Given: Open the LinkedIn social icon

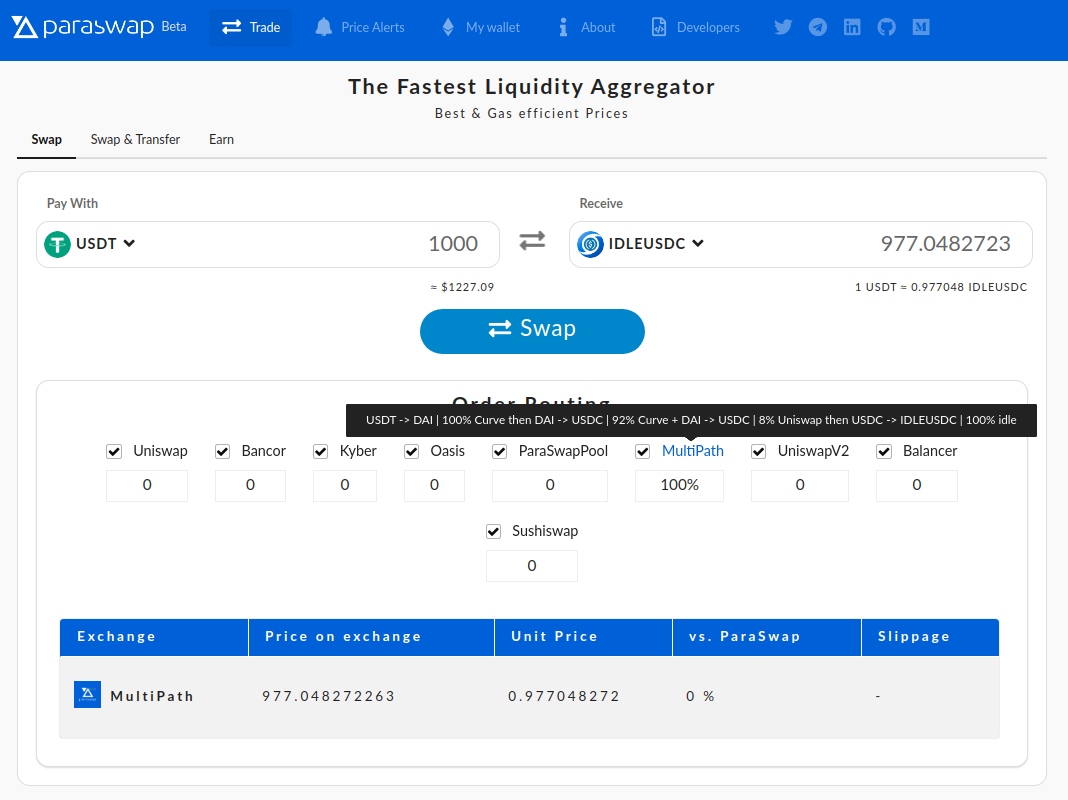Looking at the screenshot, I should (852, 27).
